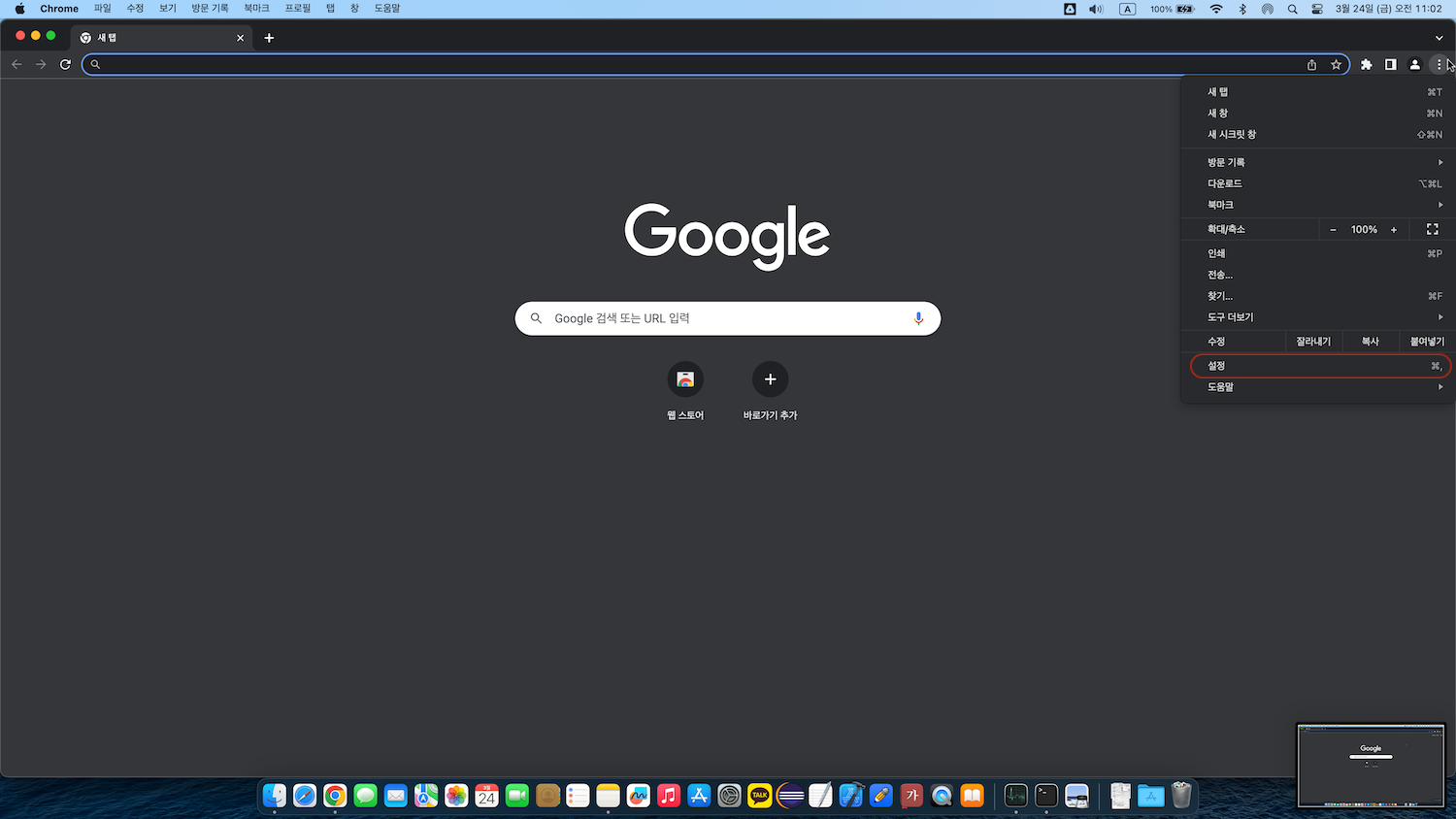Go forward with the forward arrow
1456x819 pixels.
point(41,64)
